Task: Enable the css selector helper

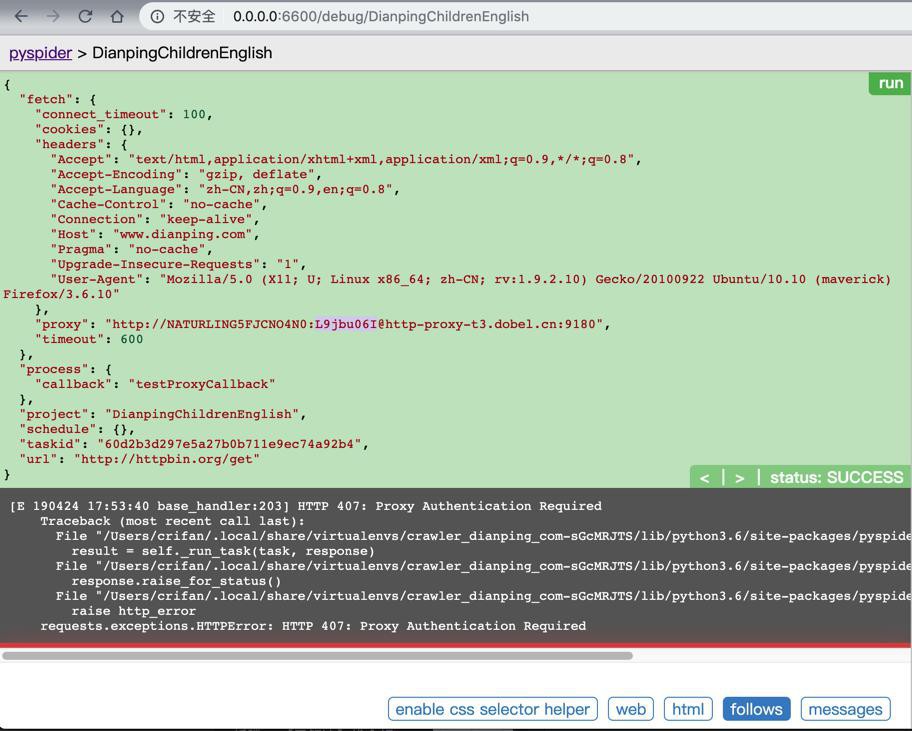Action: point(493,709)
